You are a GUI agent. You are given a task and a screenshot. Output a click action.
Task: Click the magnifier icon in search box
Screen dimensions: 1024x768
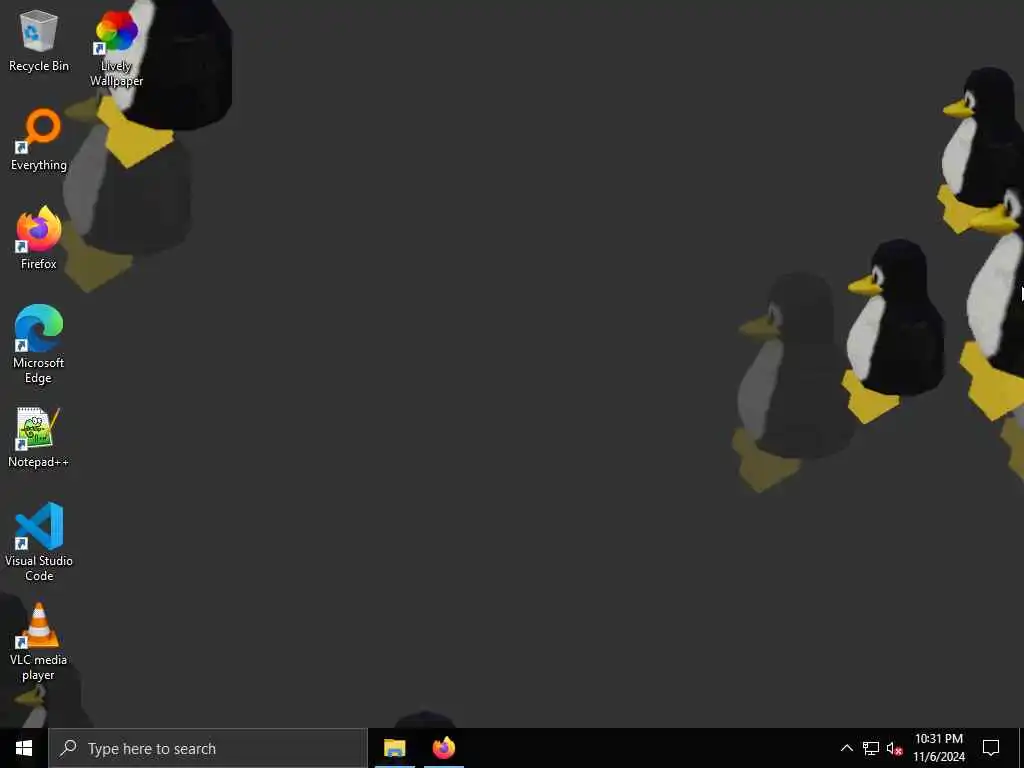69,748
